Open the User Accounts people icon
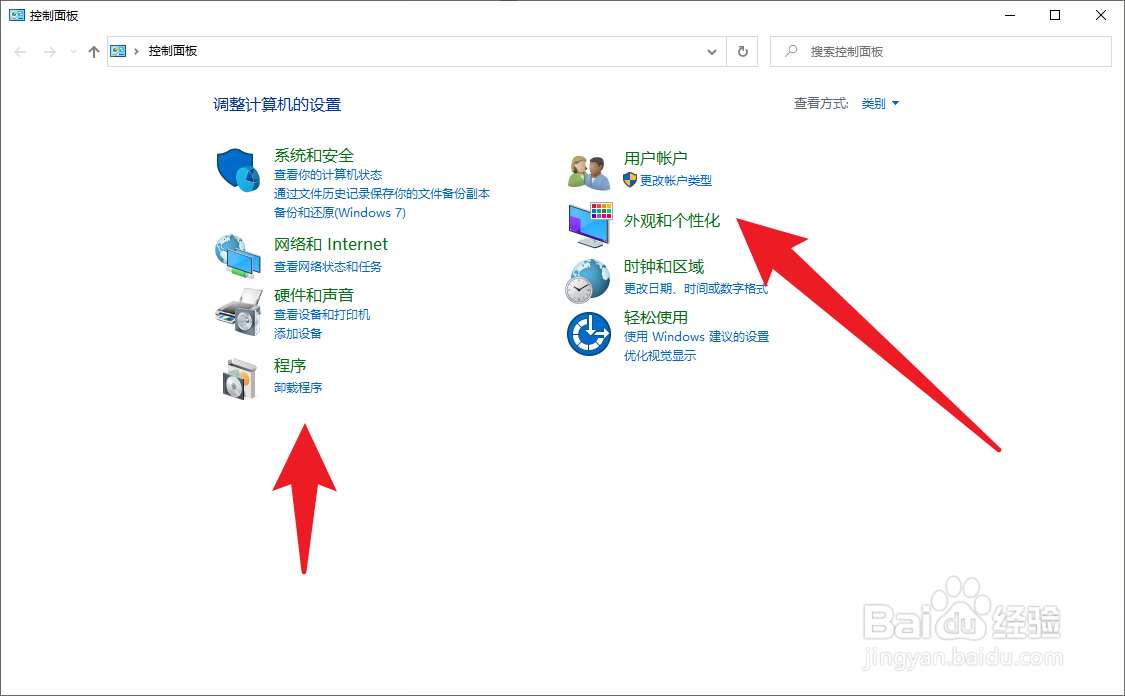This screenshot has height=696, width=1125. [x=588, y=172]
